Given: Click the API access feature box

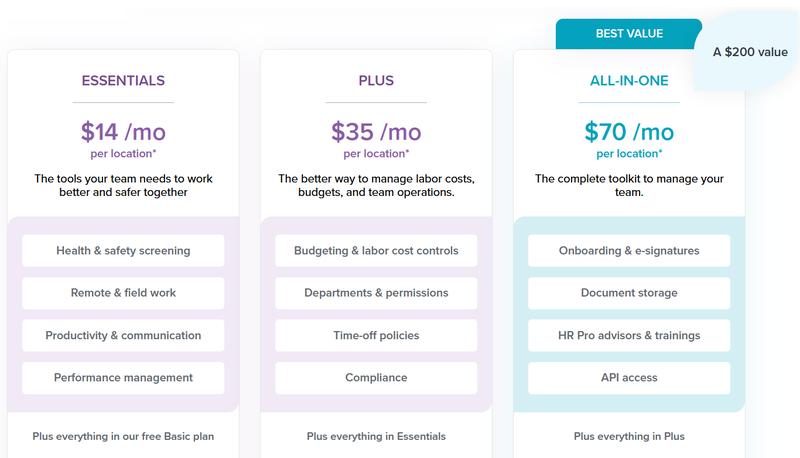Looking at the screenshot, I should pyautogui.click(x=629, y=377).
